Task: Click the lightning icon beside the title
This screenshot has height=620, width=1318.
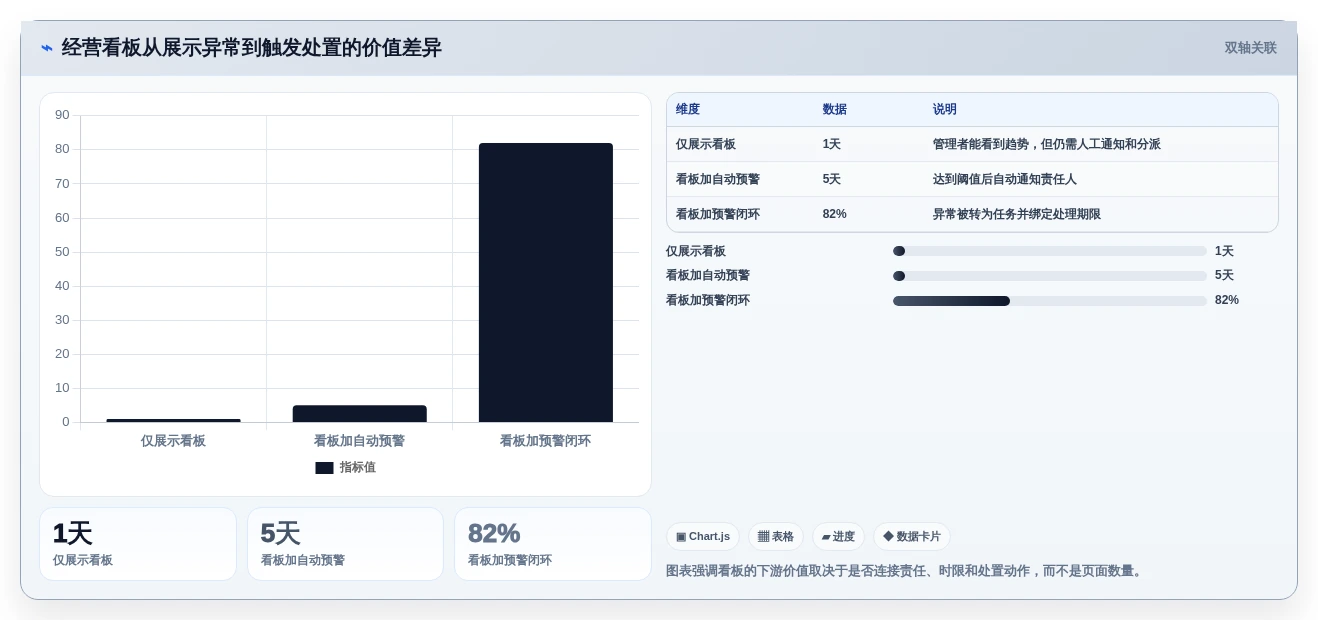Action: [x=47, y=48]
